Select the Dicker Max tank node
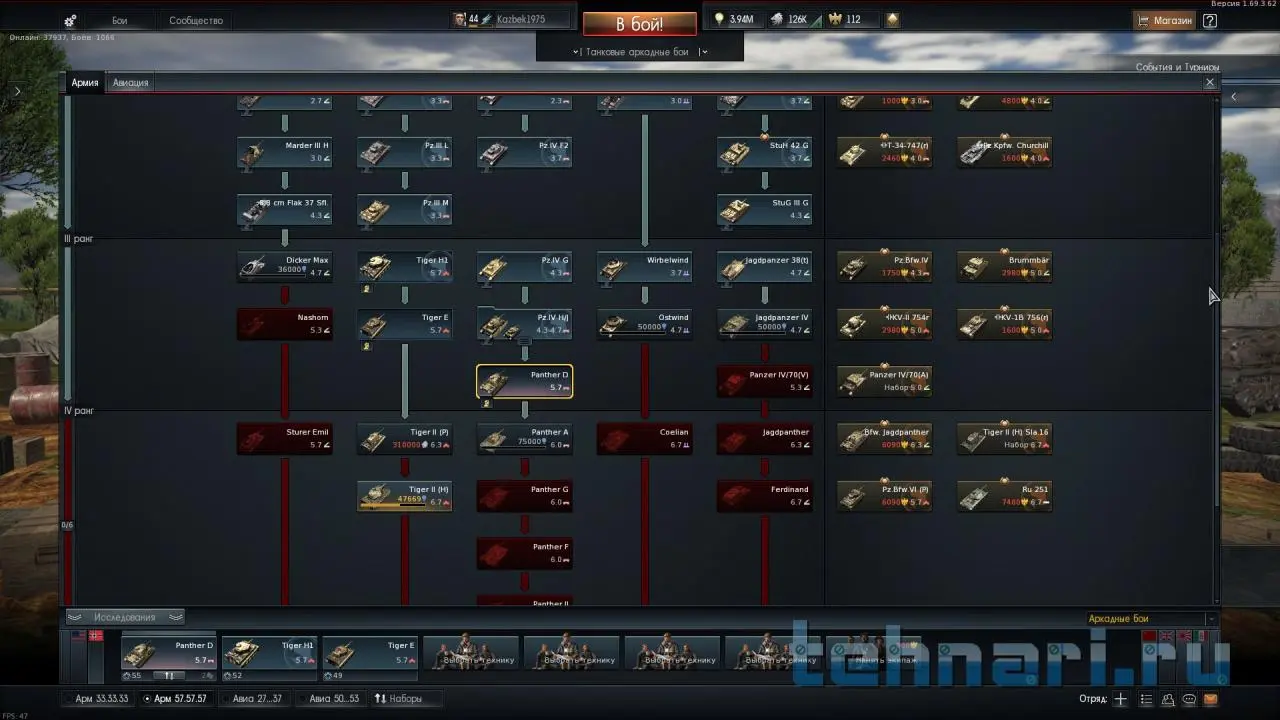Viewport: 1280px width, 720px height. (x=285, y=266)
